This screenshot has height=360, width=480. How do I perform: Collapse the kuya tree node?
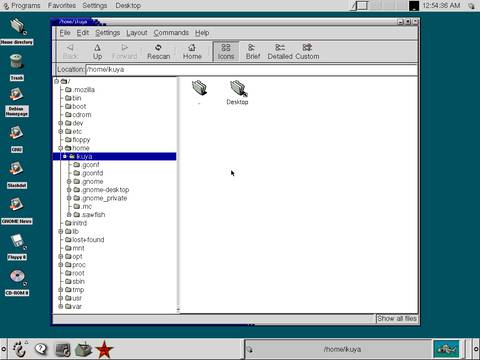click(x=65, y=156)
